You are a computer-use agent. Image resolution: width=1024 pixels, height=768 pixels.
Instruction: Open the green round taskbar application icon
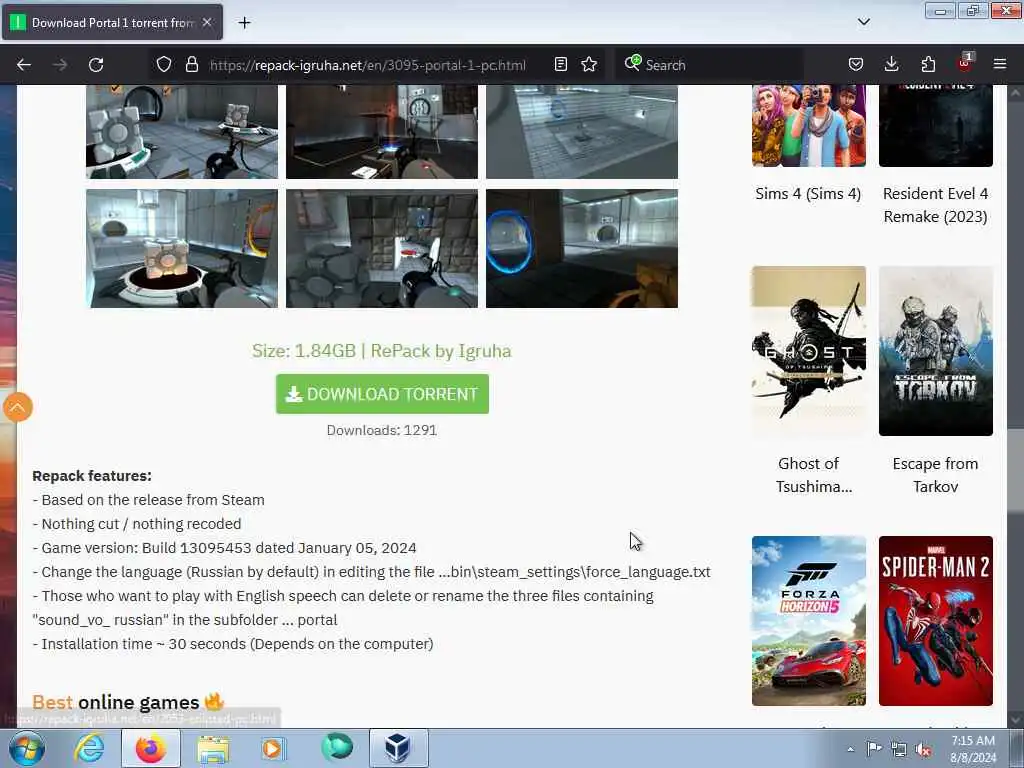click(x=337, y=747)
